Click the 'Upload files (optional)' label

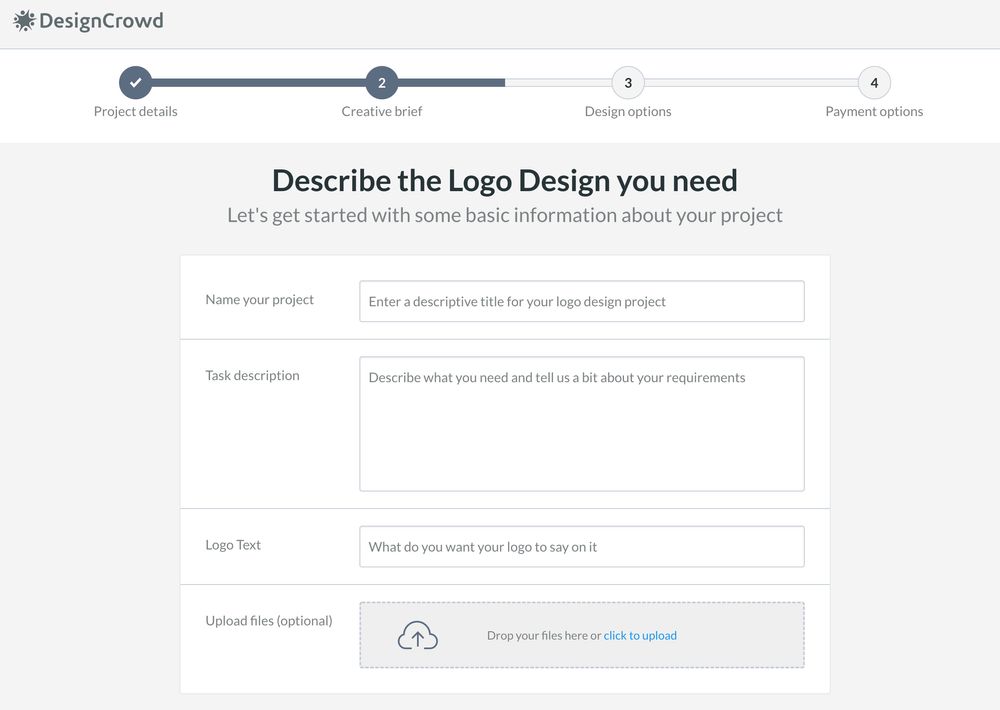tap(268, 621)
